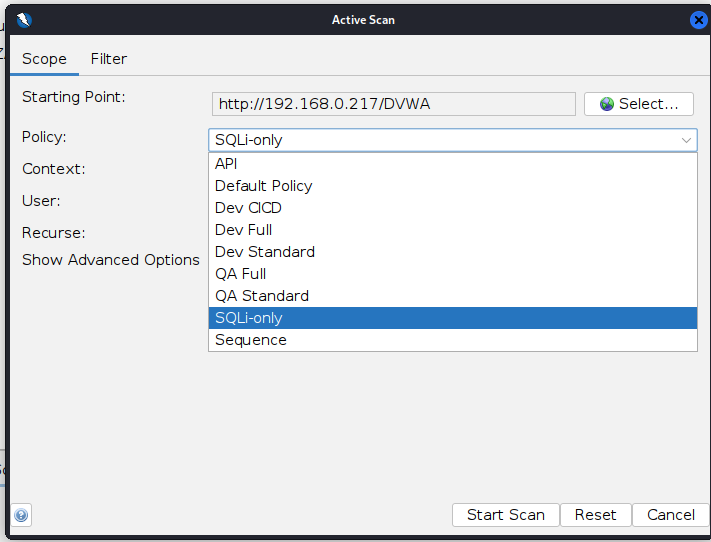
Task: Select the highlighted SQLi-only policy
Action: click(x=248, y=318)
